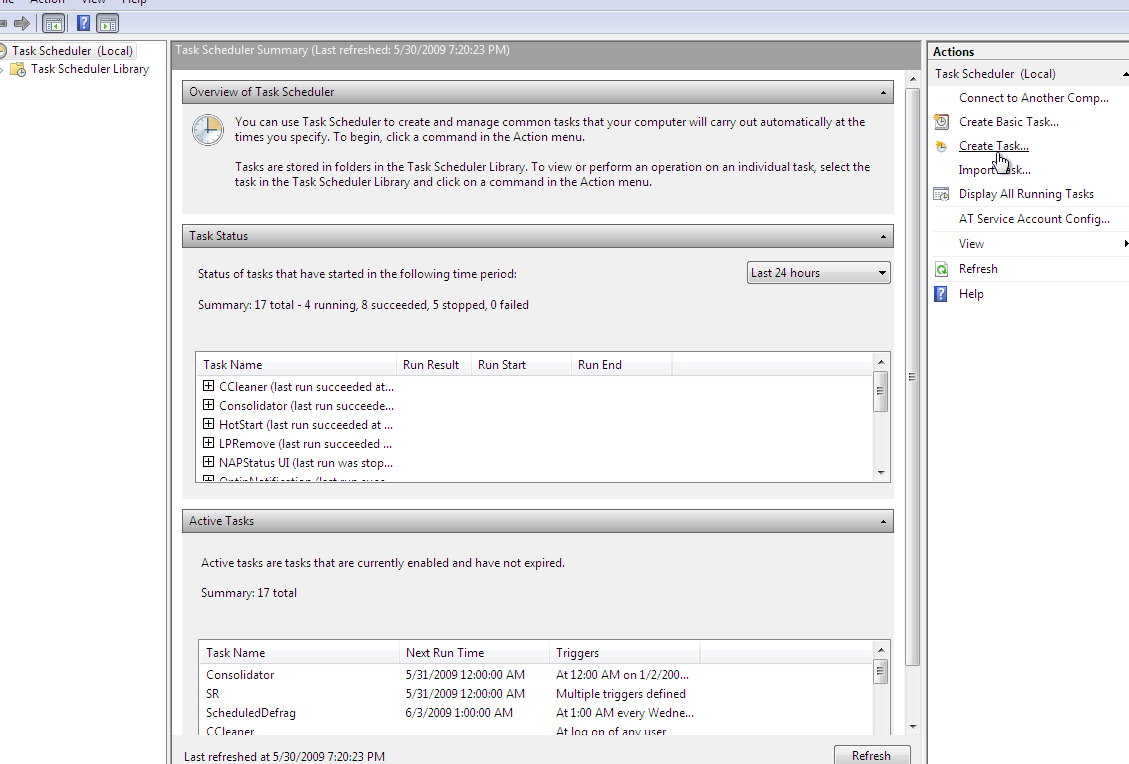Click the forward arrow toolbar icon
The width and height of the screenshot is (1129, 764).
[22, 24]
